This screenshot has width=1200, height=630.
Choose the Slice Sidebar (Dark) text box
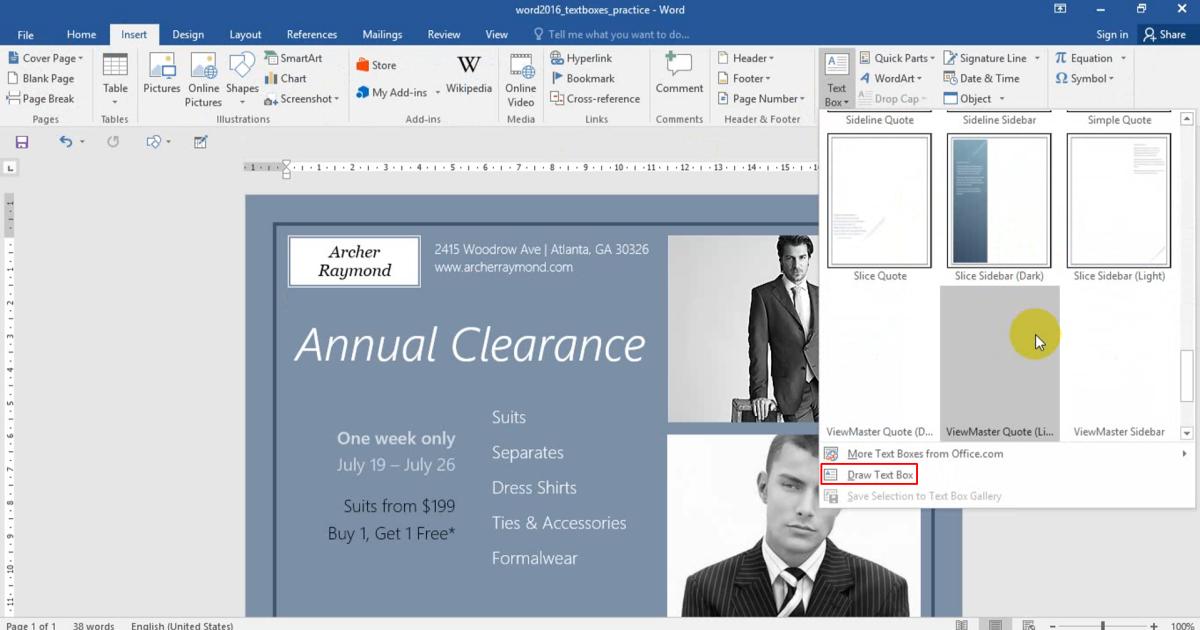[998, 199]
